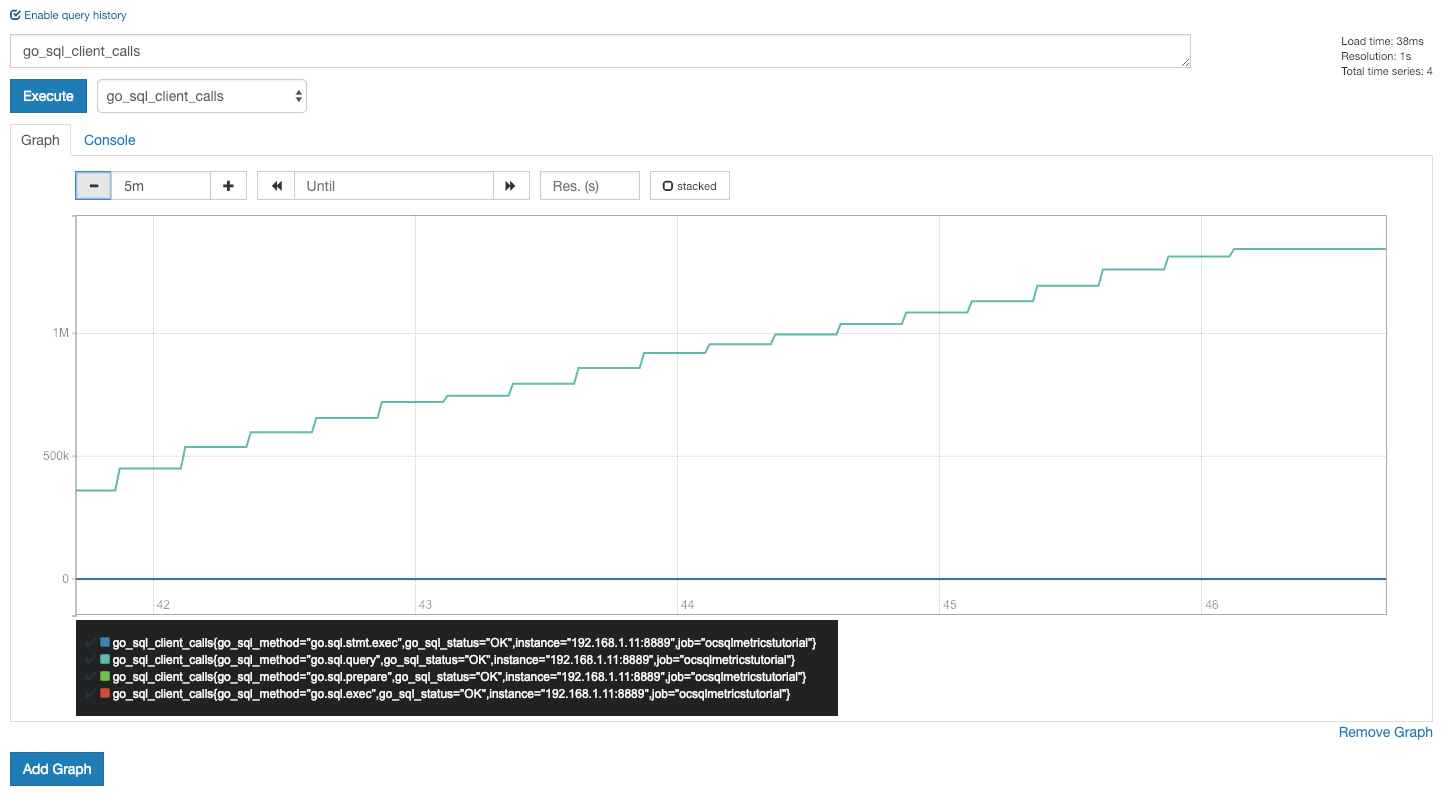The height and width of the screenshot is (798, 1445).
Task: Click the Remove Graph link
Action: pos(1385,732)
